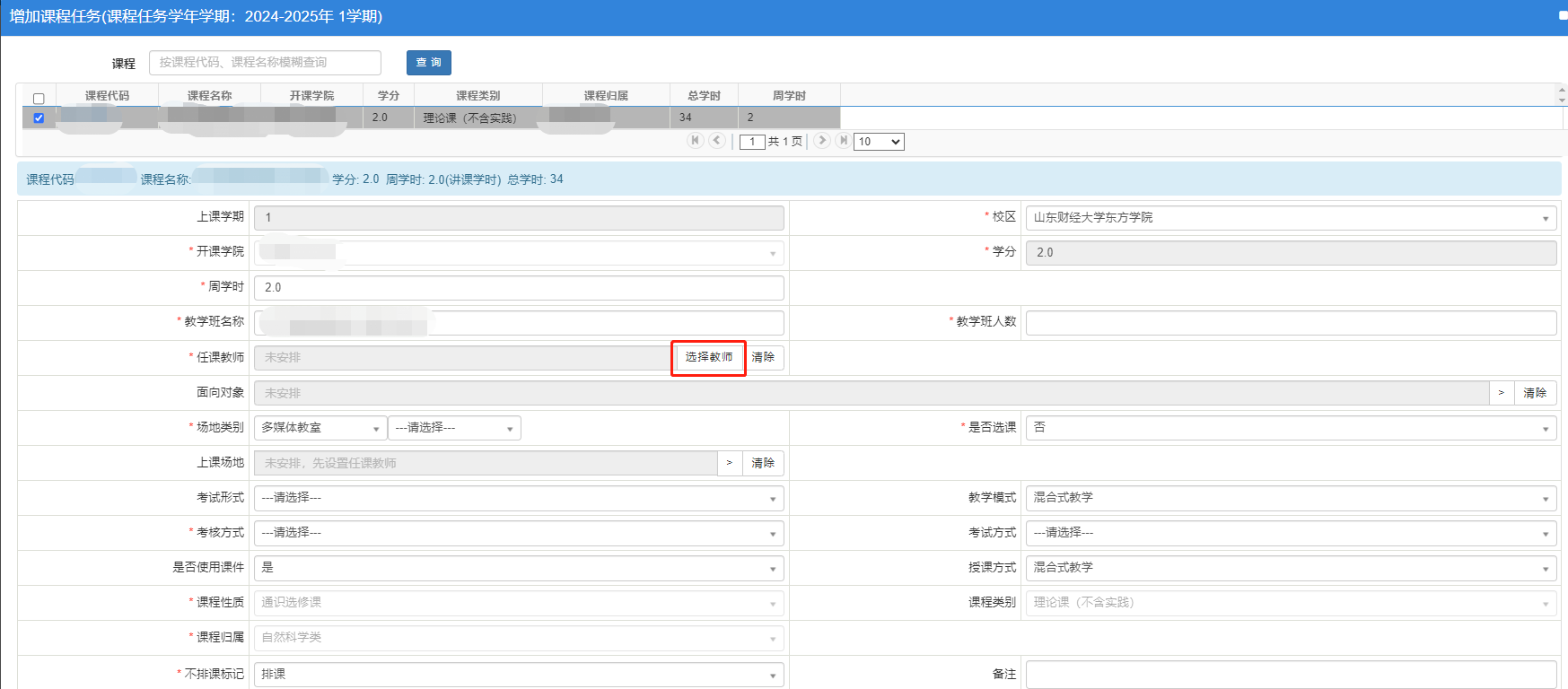
Task: Jump to the last page of results
Action: 843,140
